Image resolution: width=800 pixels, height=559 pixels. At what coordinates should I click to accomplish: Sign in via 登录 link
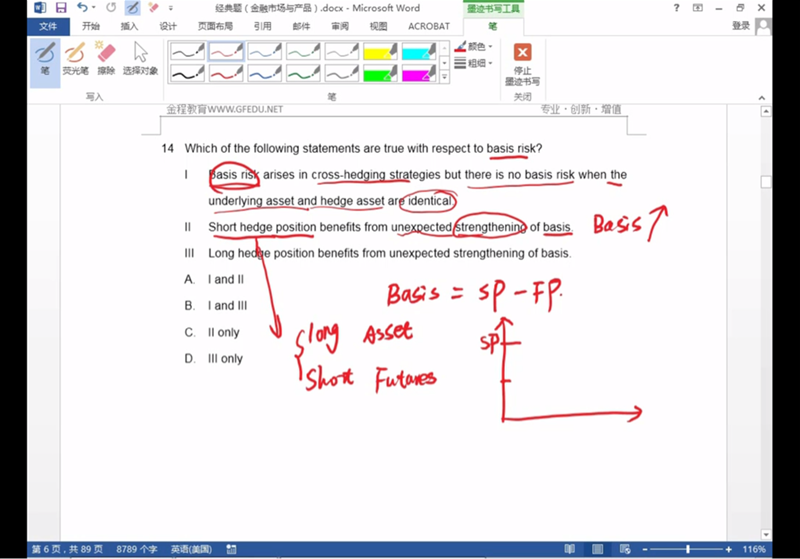(741, 26)
